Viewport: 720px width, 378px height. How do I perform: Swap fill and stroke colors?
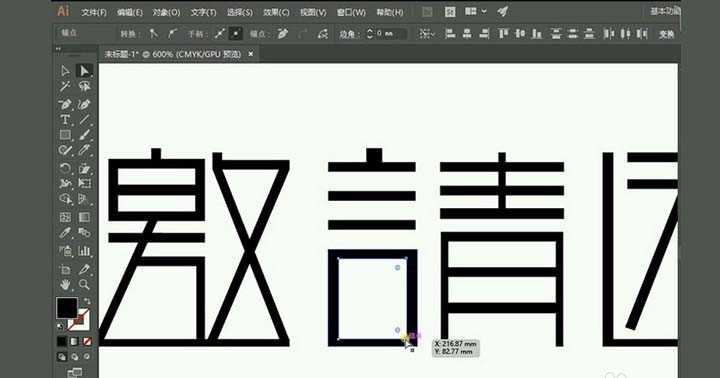87,301
